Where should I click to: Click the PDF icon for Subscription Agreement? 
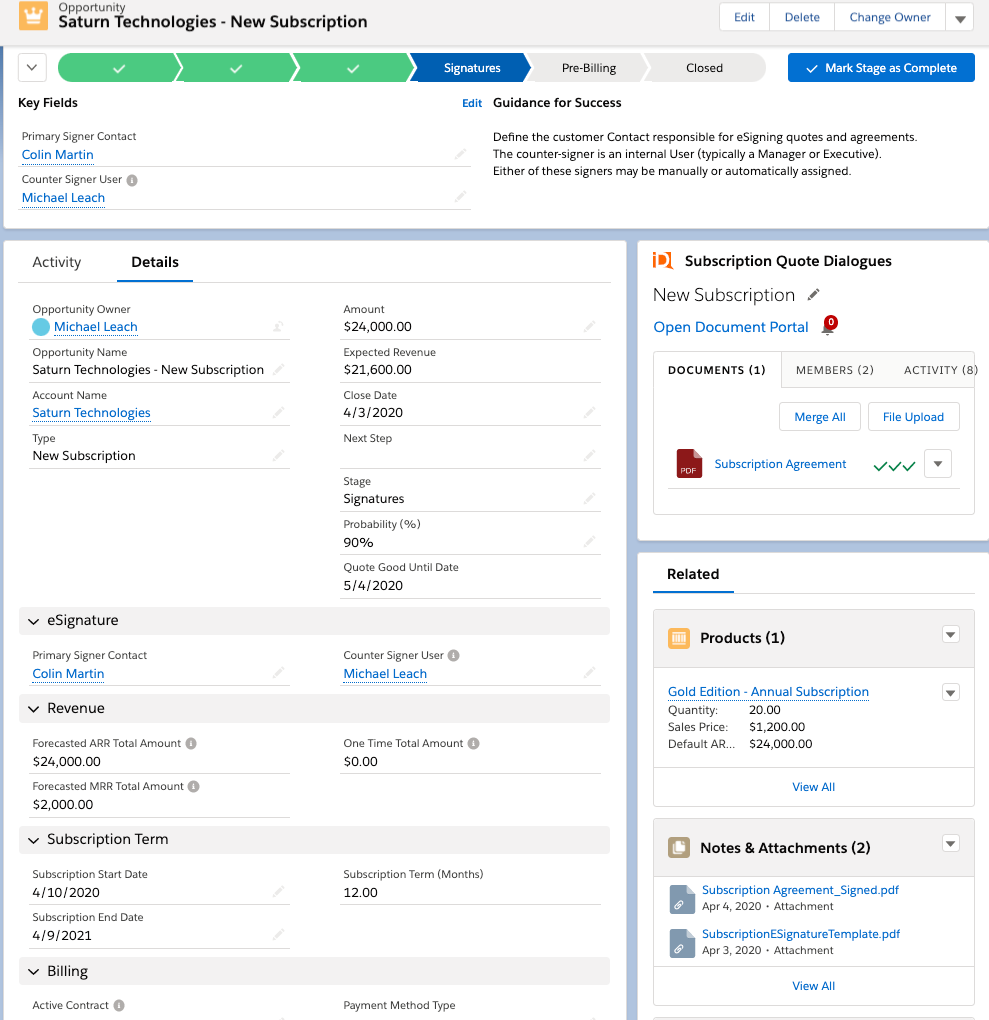point(689,464)
